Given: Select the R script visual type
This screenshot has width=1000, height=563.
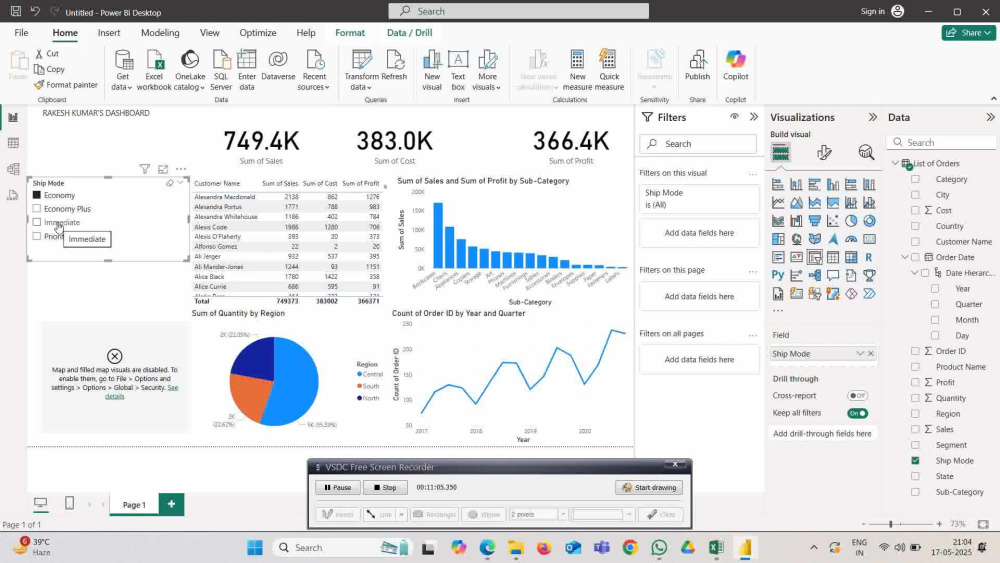Looking at the screenshot, I should 869,257.
